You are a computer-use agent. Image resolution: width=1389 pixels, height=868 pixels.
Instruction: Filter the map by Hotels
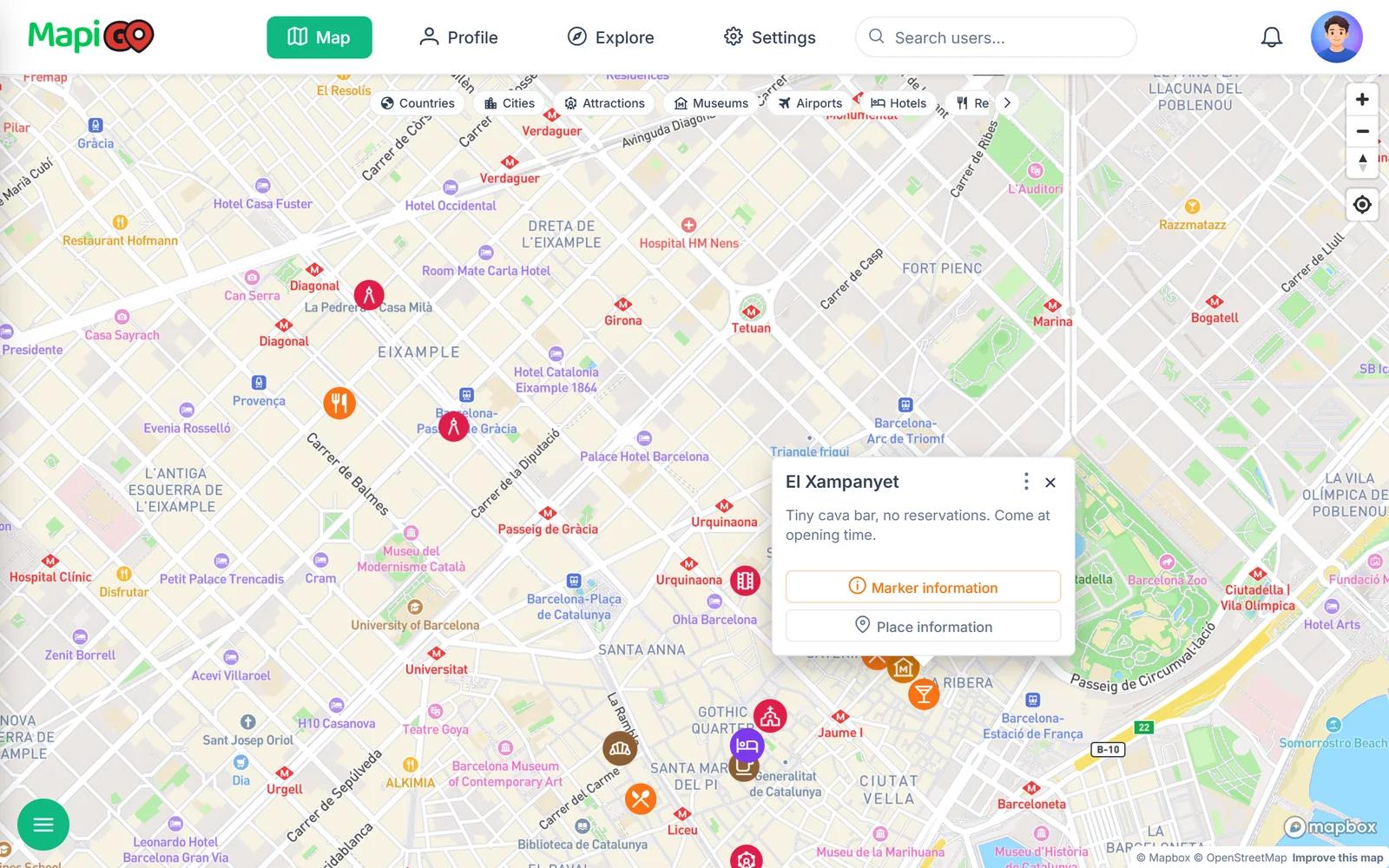899,102
